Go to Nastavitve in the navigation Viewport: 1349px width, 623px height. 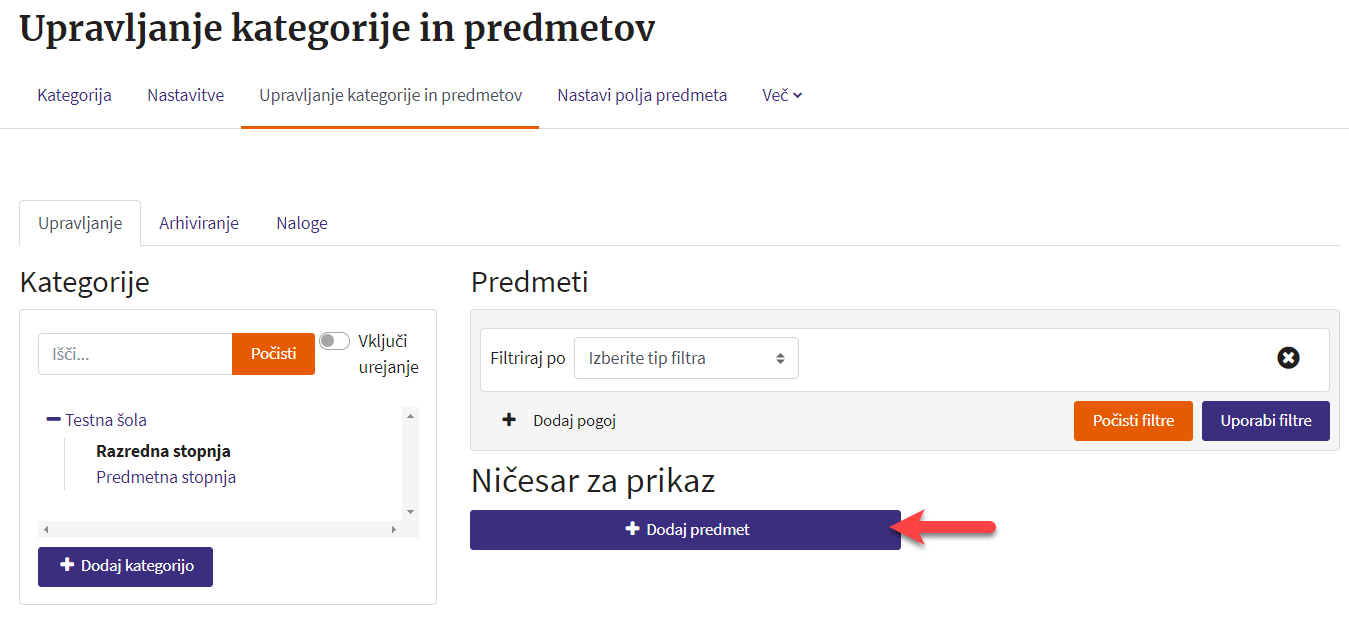click(x=185, y=96)
